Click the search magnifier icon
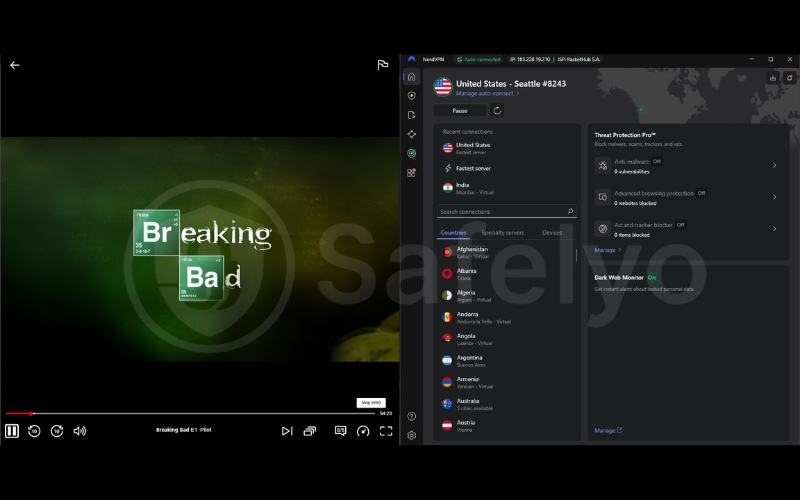The image size is (800, 500). tap(570, 211)
